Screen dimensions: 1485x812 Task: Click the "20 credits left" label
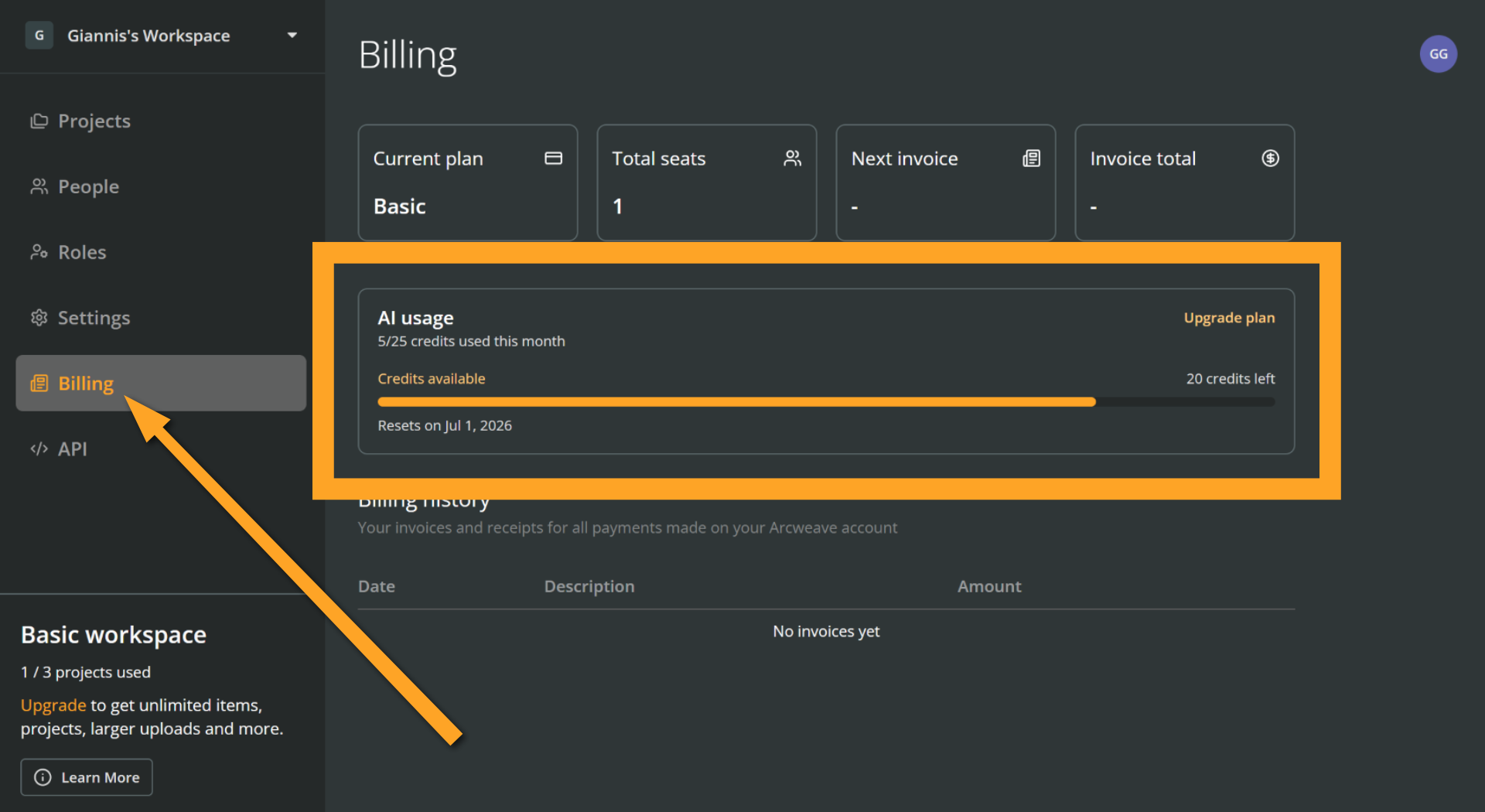tap(1231, 379)
